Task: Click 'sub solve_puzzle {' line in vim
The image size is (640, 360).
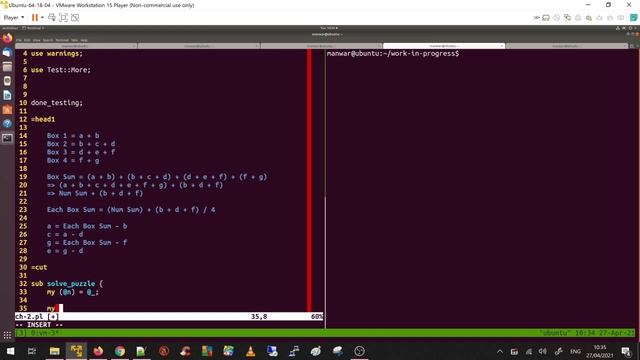Action: pyautogui.click(x=67, y=284)
